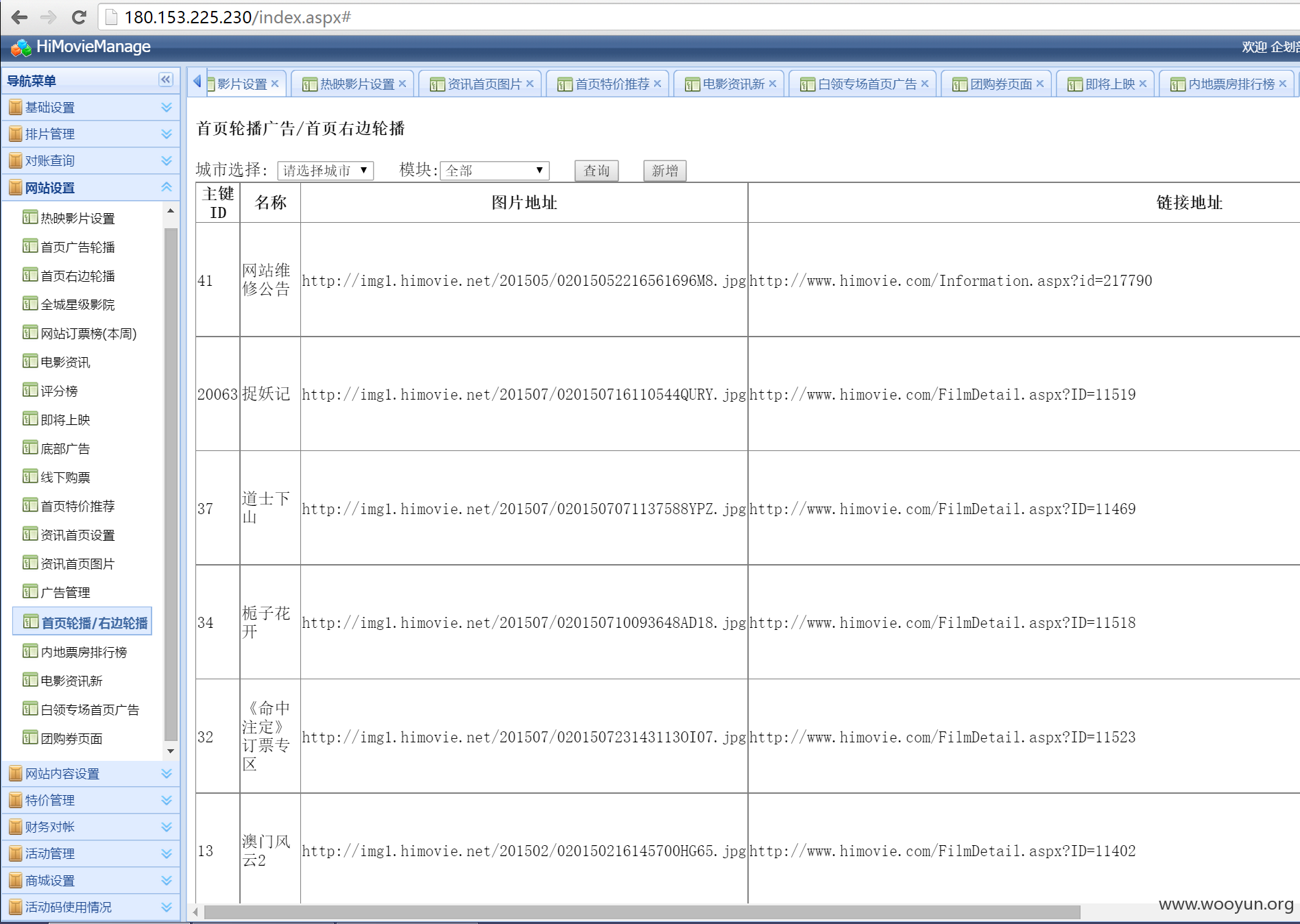Click the 对账查询 folder icon
Image resolution: width=1300 pixels, height=924 pixels.
click(15, 161)
